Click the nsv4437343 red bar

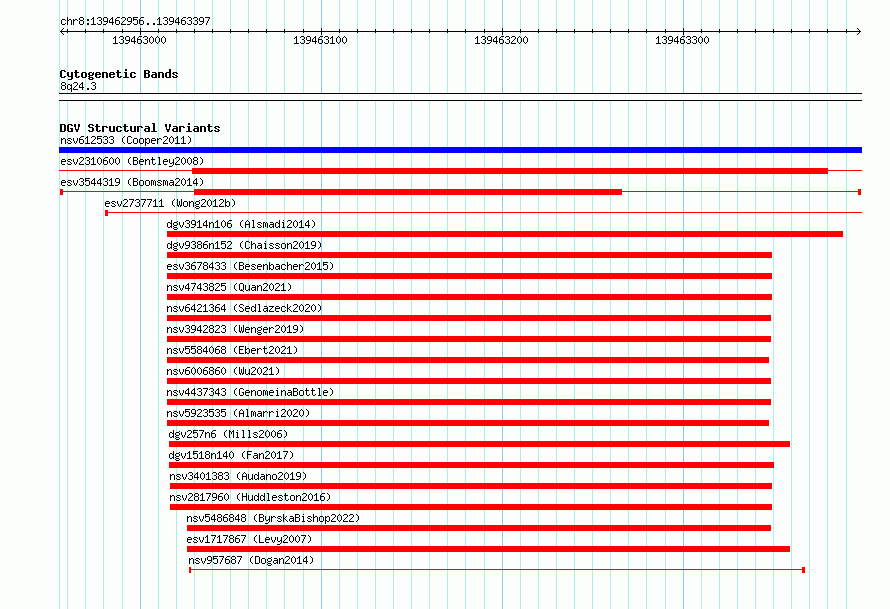[x=469, y=402]
